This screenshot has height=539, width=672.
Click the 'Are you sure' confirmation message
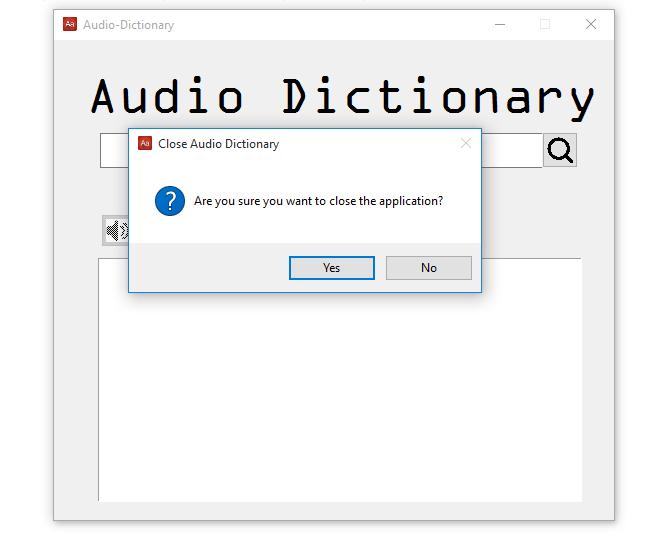[318, 201]
